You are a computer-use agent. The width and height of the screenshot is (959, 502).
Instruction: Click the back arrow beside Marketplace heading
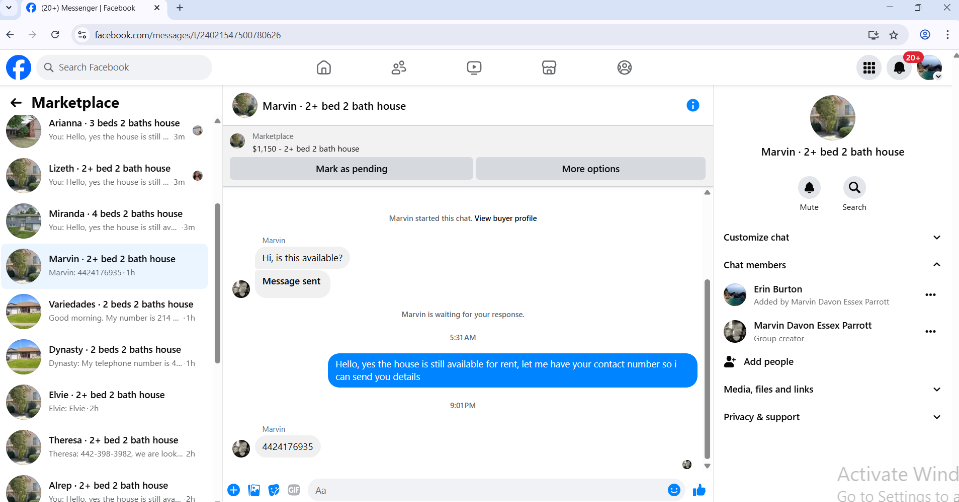click(x=16, y=103)
